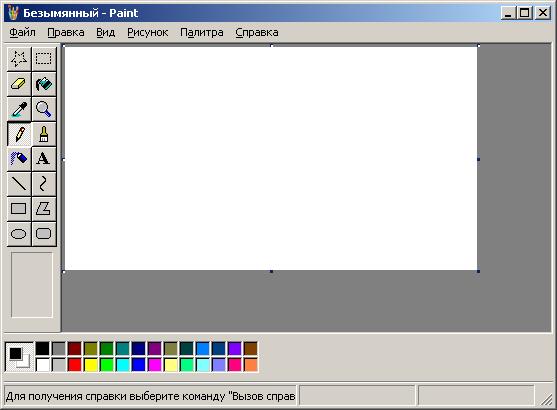Pick the pure blue swatch
Screen dimensions: 557x410
(139, 365)
